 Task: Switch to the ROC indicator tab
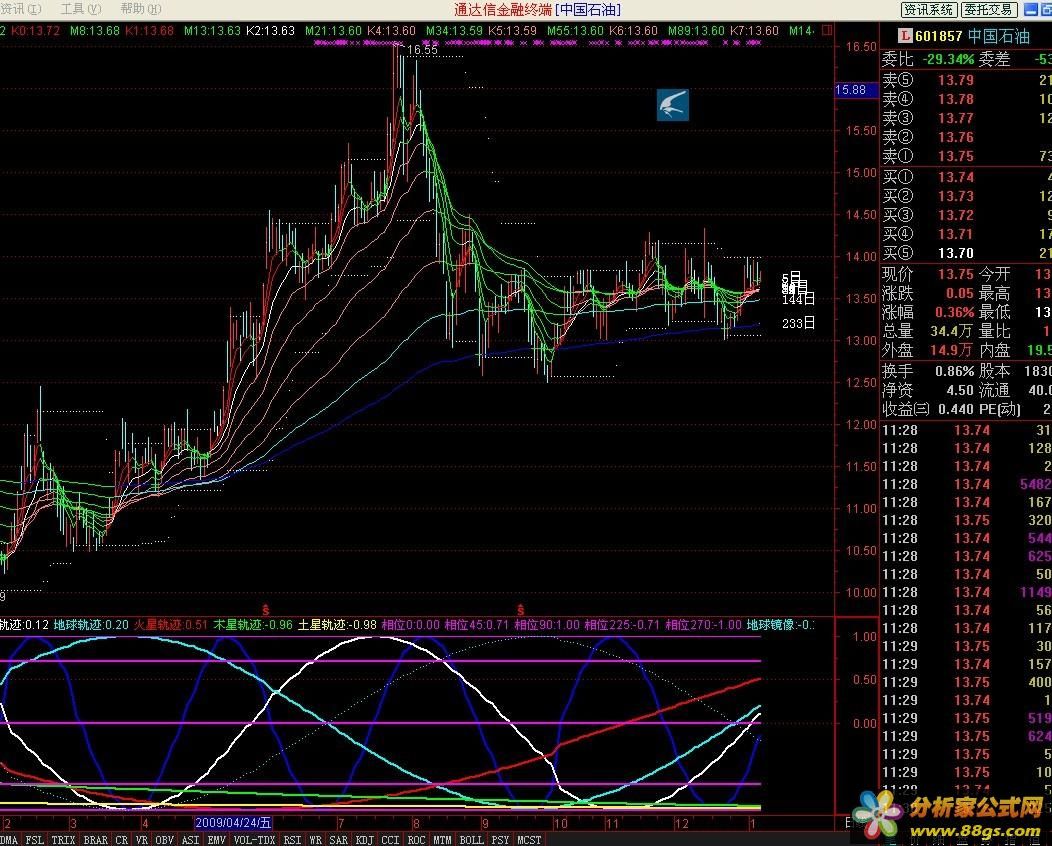click(417, 839)
